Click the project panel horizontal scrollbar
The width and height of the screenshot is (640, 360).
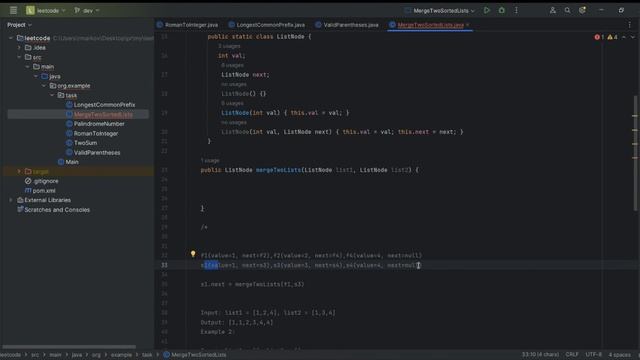(69, 347)
